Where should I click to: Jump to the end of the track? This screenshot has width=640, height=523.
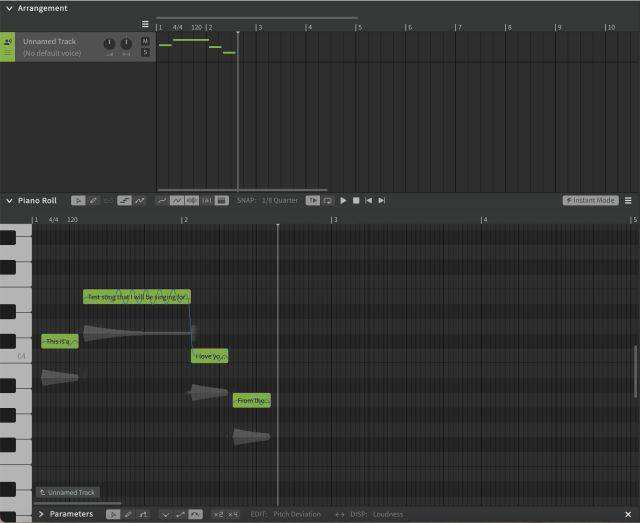pyautogui.click(x=382, y=200)
